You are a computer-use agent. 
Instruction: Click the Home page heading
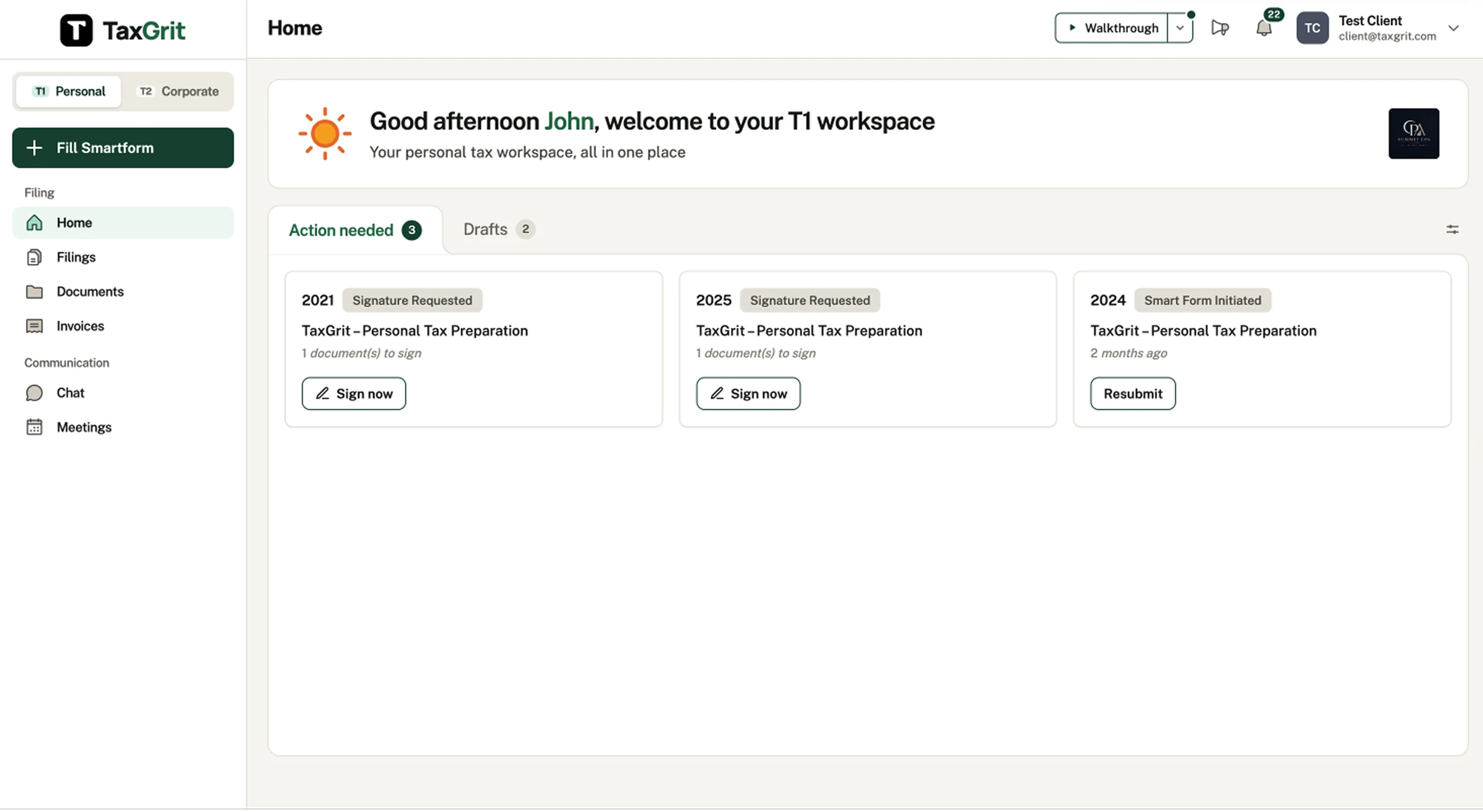295,28
